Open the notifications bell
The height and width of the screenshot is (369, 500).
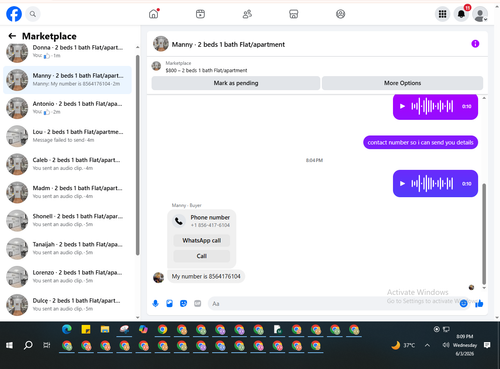click(461, 14)
